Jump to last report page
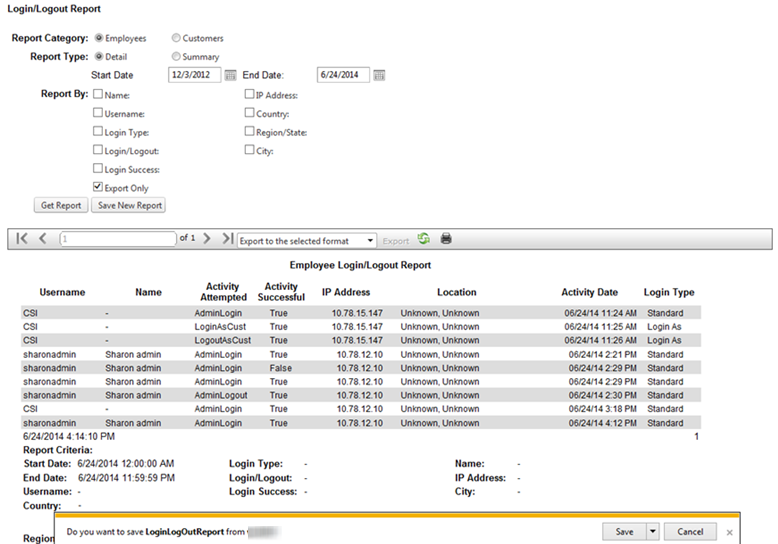 (x=227, y=240)
